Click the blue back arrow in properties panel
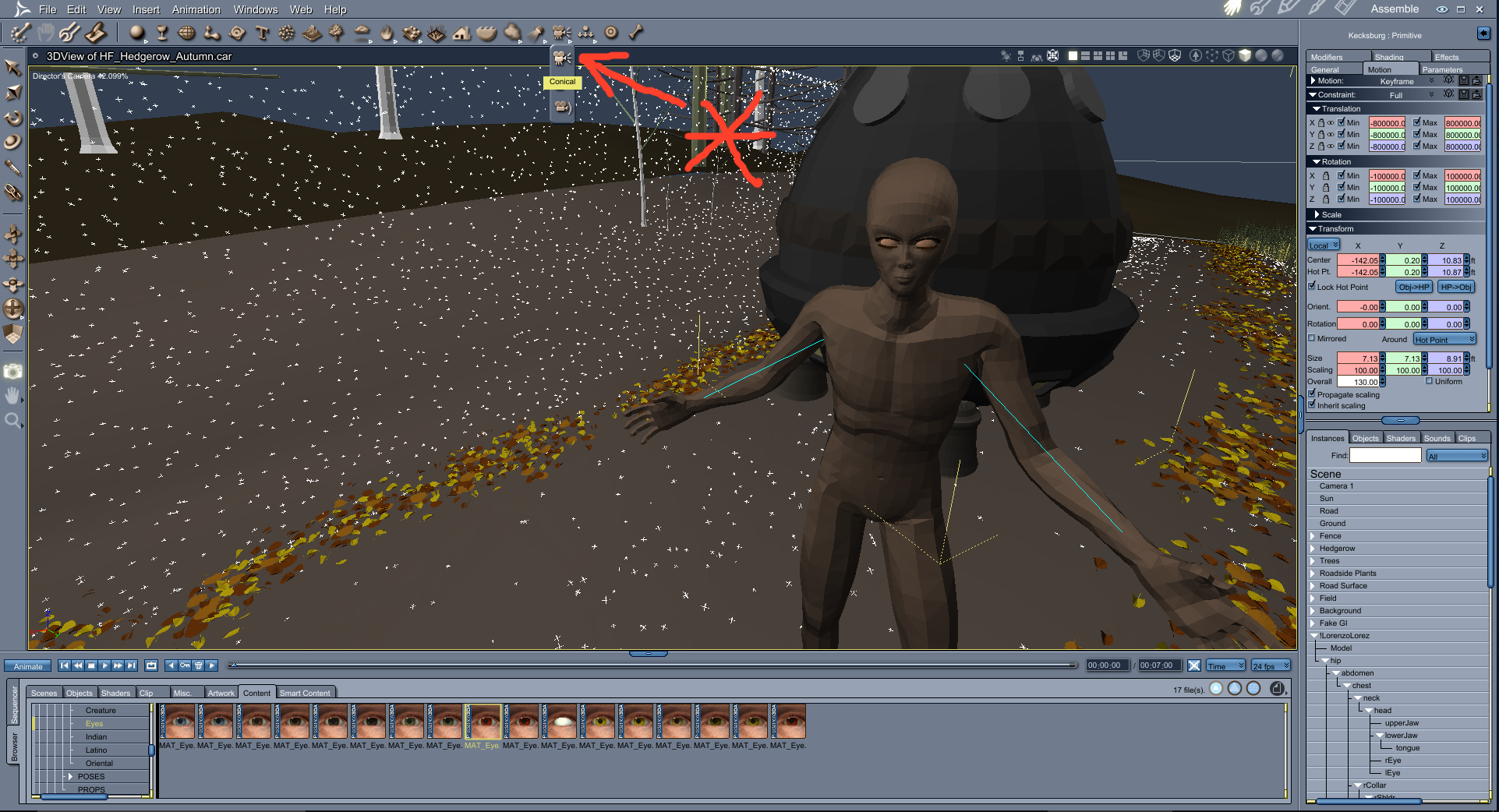The image size is (1499, 812). 1483,34
